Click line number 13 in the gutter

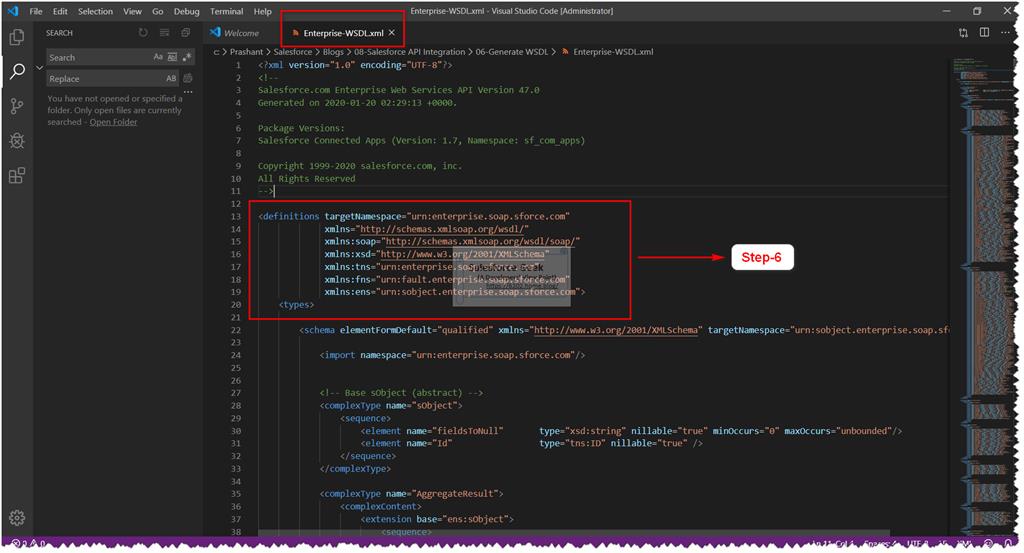pyautogui.click(x=236, y=216)
